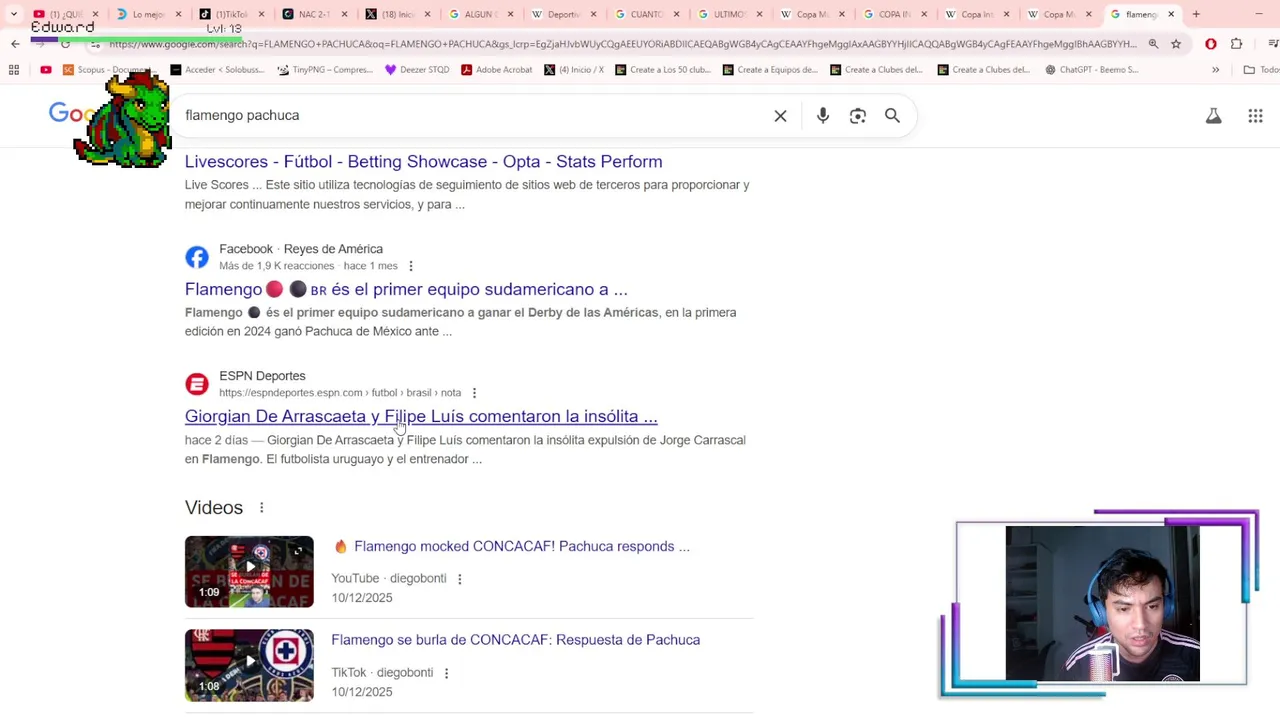
Task: Play the 1:09 YouTube video thumbnail
Action: click(x=249, y=572)
